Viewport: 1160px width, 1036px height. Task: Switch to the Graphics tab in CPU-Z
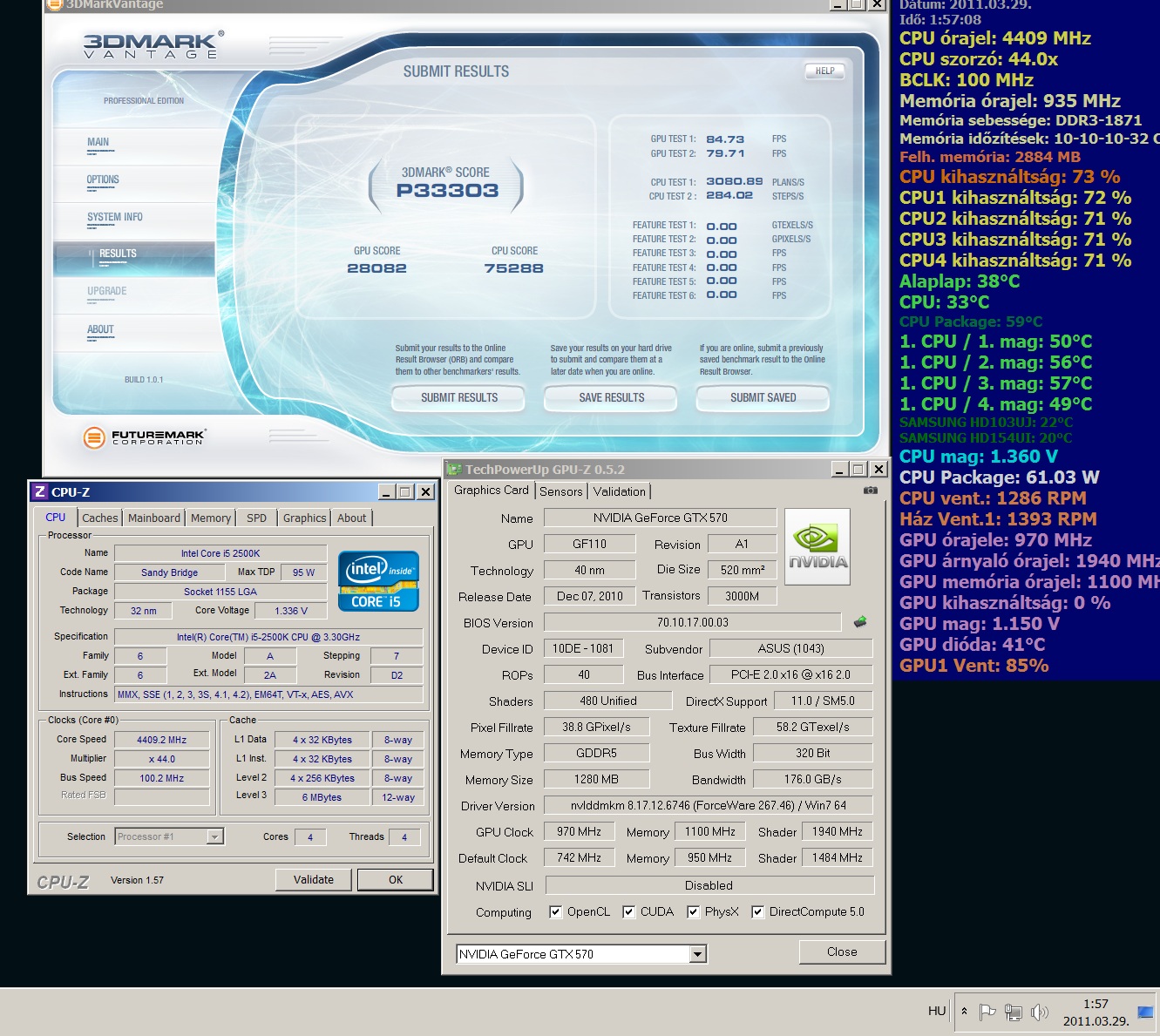pos(304,518)
